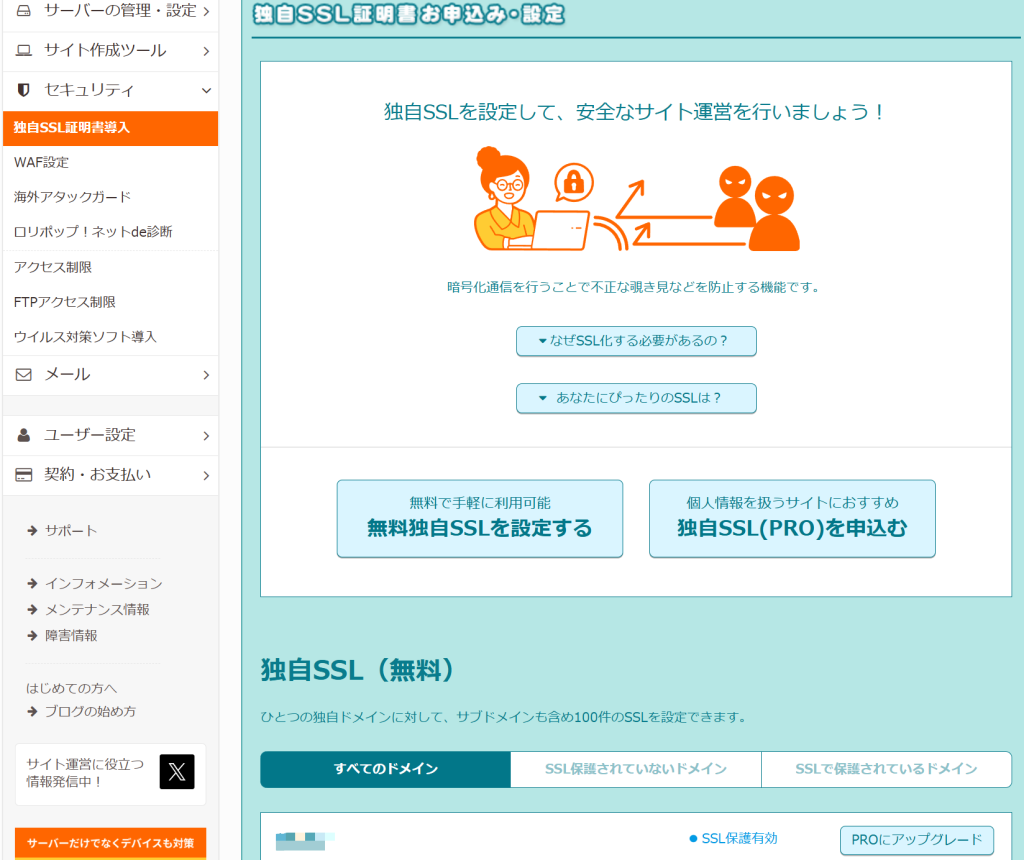This screenshot has width=1024, height=860.
Task: Click the arrow icon next to サポート
Action: click(x=32, y=531)
